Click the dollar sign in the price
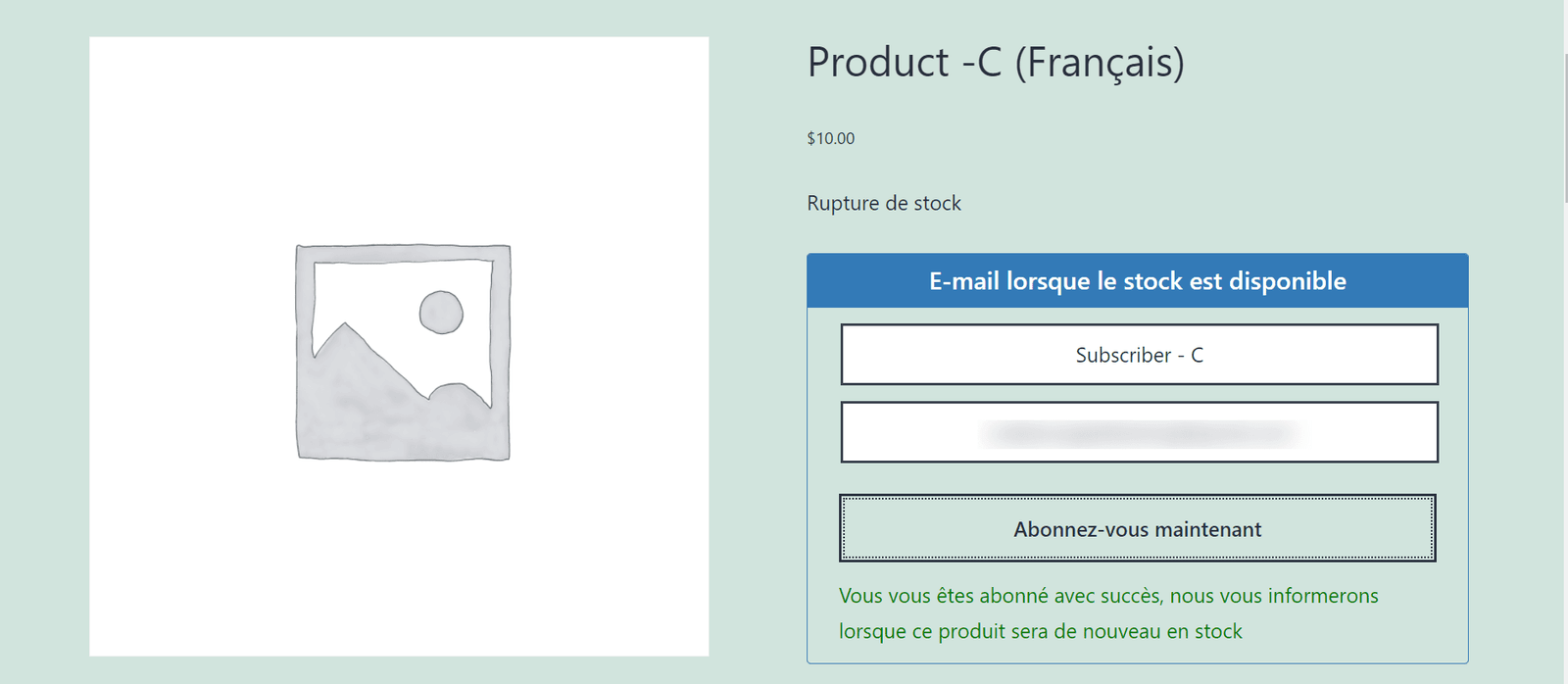The height and width of the screenshot is (684, 1568). [x=811, y=138]
